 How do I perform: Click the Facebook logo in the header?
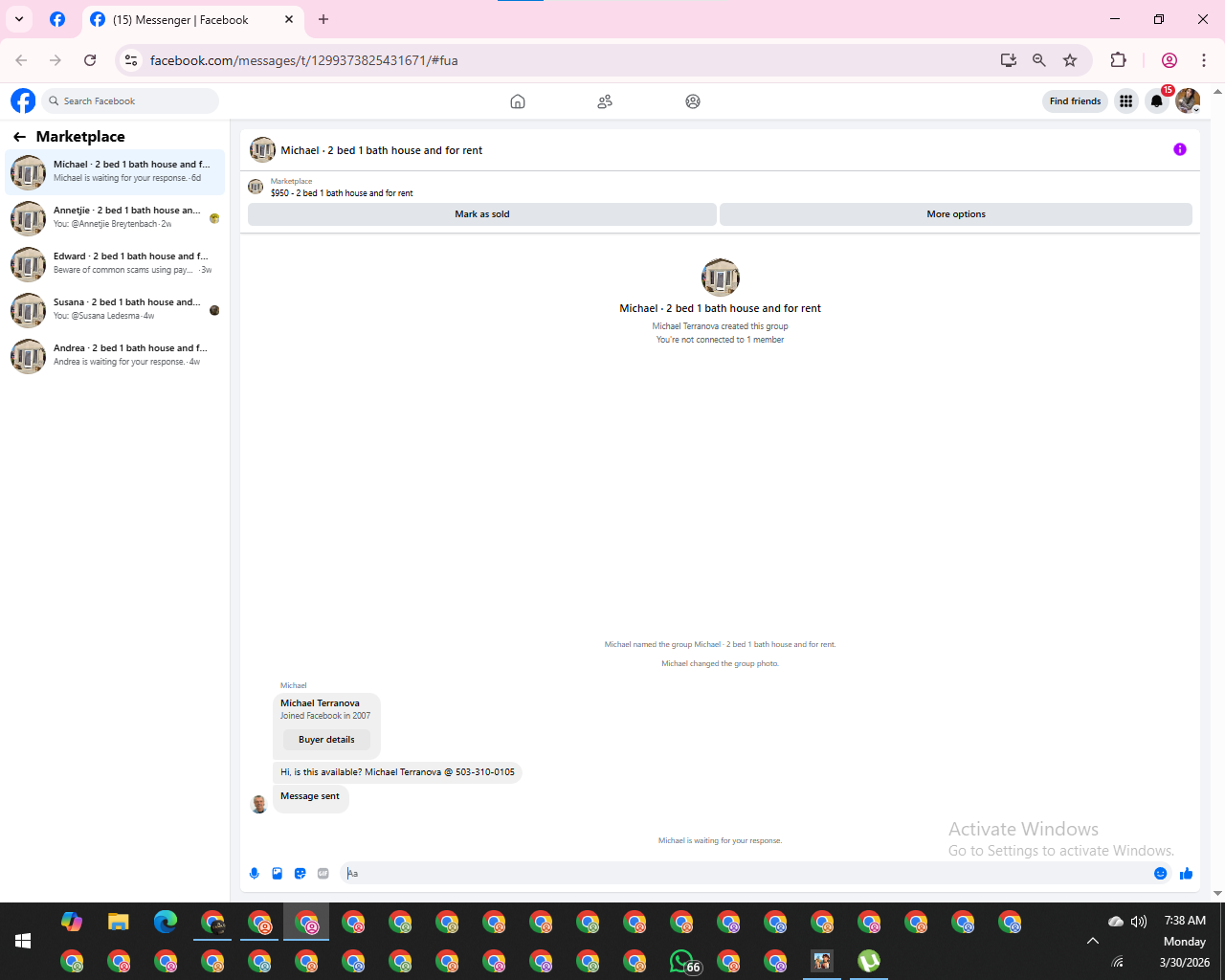tap(23, 100)
